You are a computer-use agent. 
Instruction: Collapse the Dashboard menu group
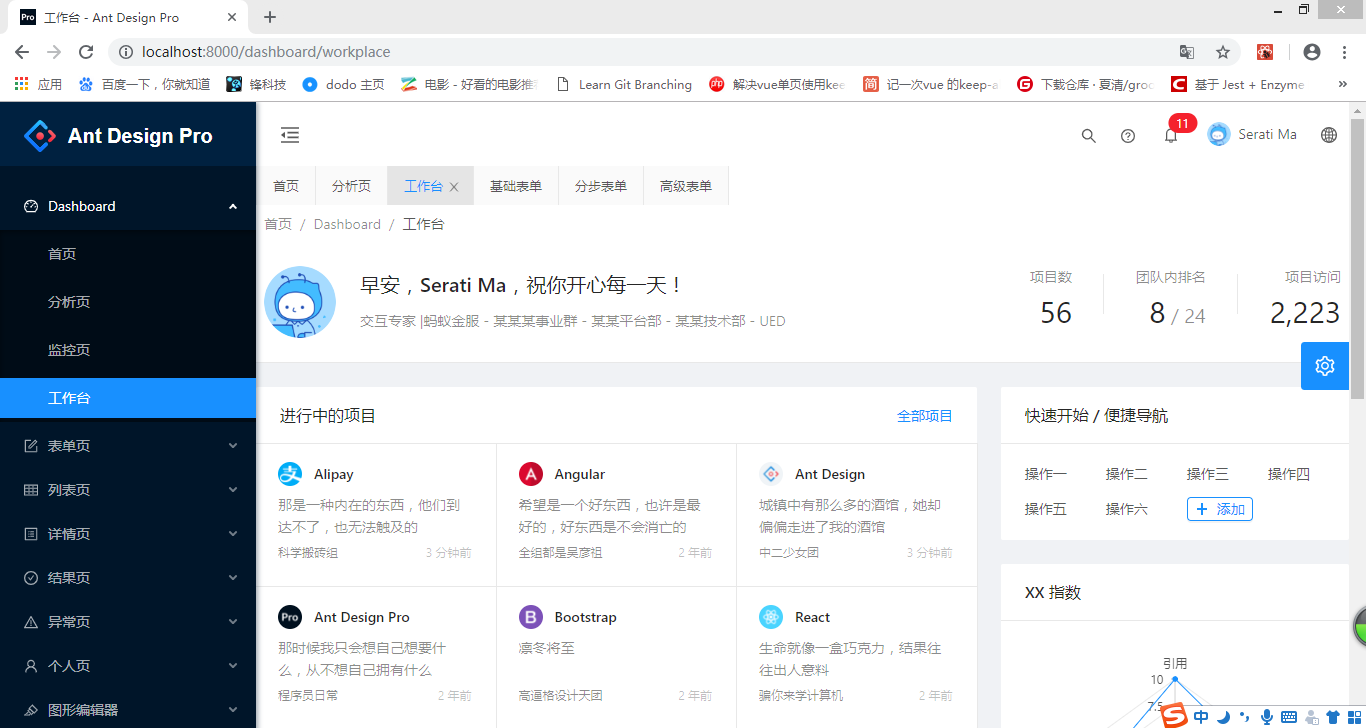[128, 206]
